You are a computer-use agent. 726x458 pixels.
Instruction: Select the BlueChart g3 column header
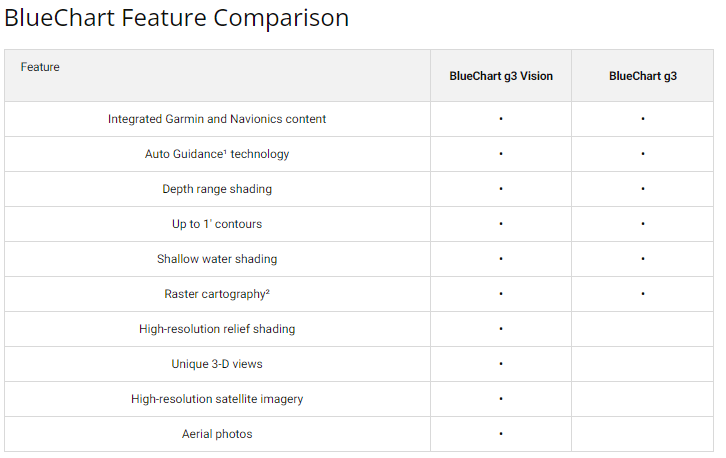tap(642, 76)
